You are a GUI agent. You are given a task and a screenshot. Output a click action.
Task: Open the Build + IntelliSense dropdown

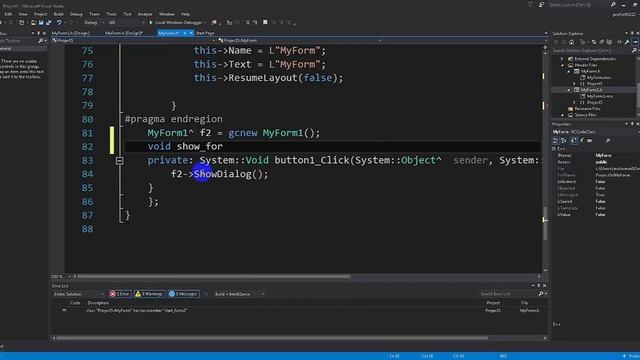(x=239, y=294)
